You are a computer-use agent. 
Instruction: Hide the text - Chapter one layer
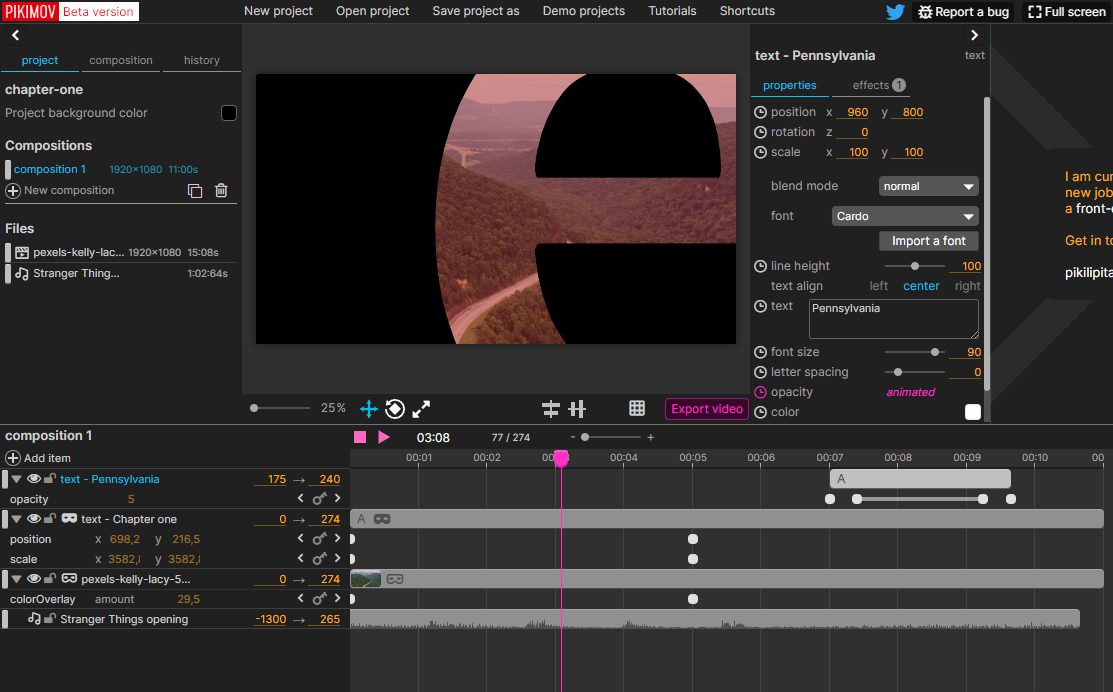click(x=33, y=519)
